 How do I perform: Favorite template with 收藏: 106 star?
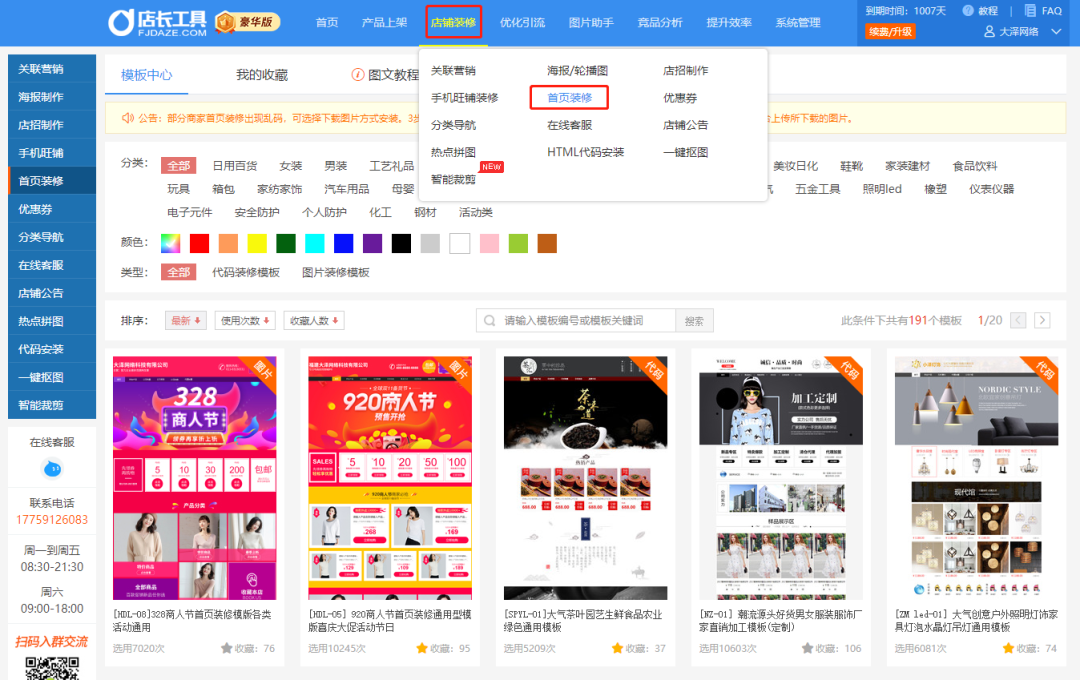click(x=807, y=648)
